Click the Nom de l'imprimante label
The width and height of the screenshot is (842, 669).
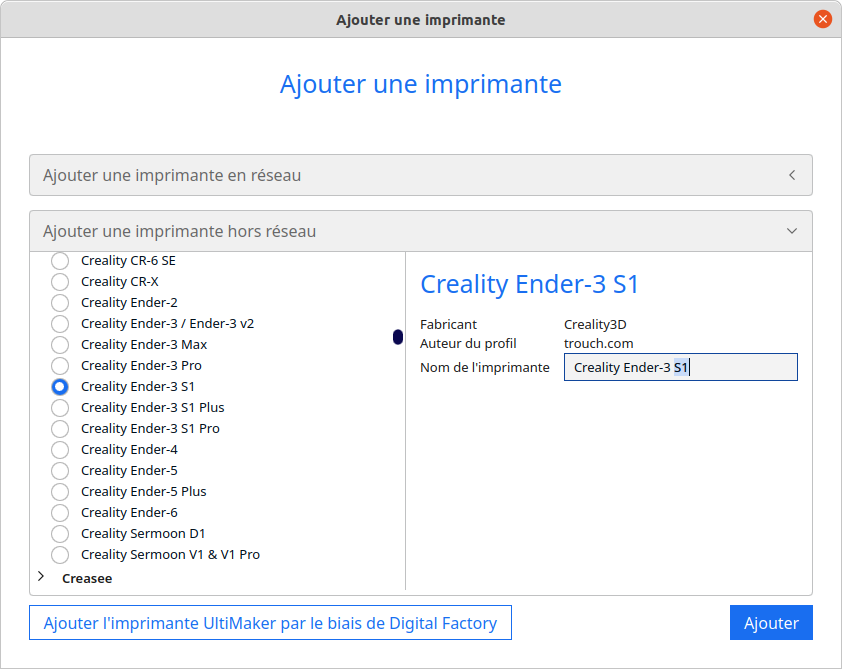click(x=485, y=367)
